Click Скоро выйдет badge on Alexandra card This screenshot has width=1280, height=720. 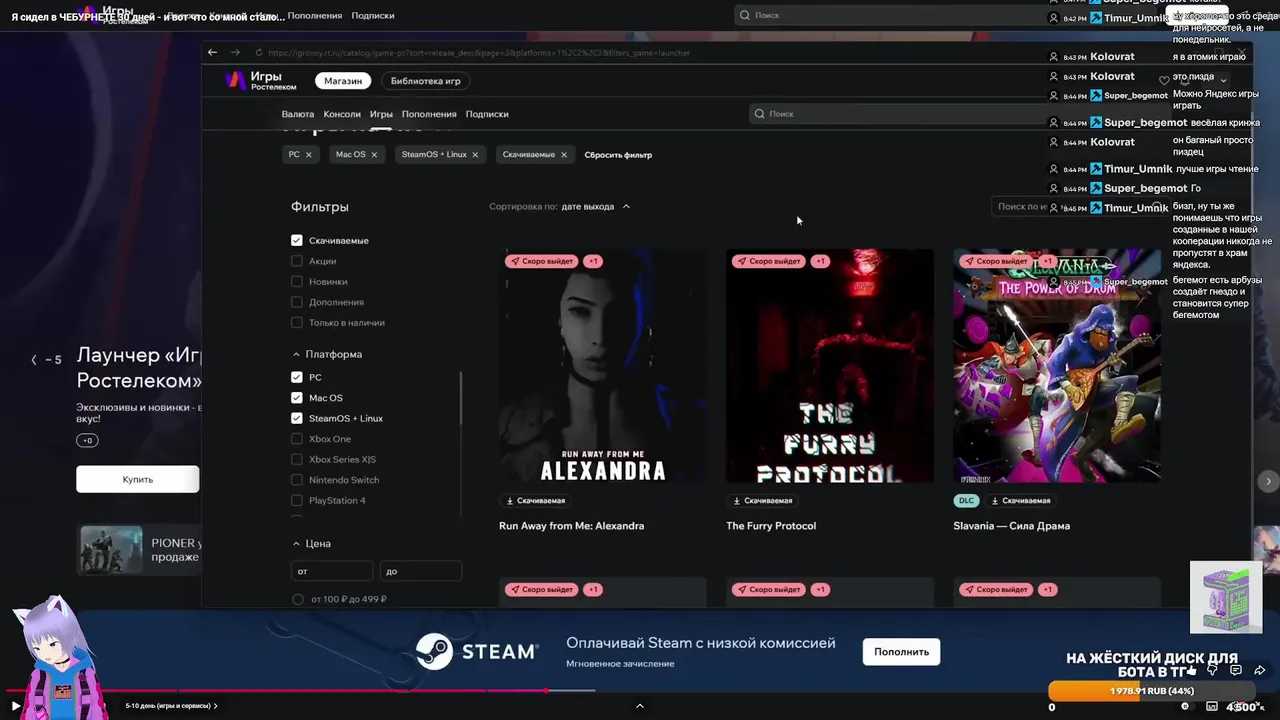[541, 261]
